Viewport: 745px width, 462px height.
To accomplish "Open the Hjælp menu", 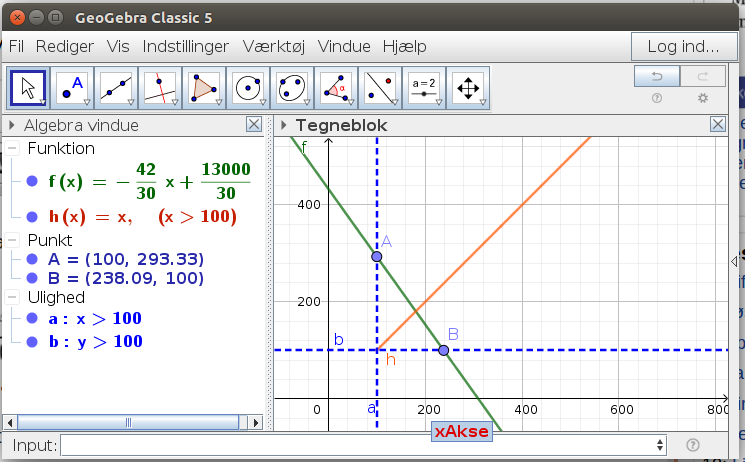I will 404,46.
